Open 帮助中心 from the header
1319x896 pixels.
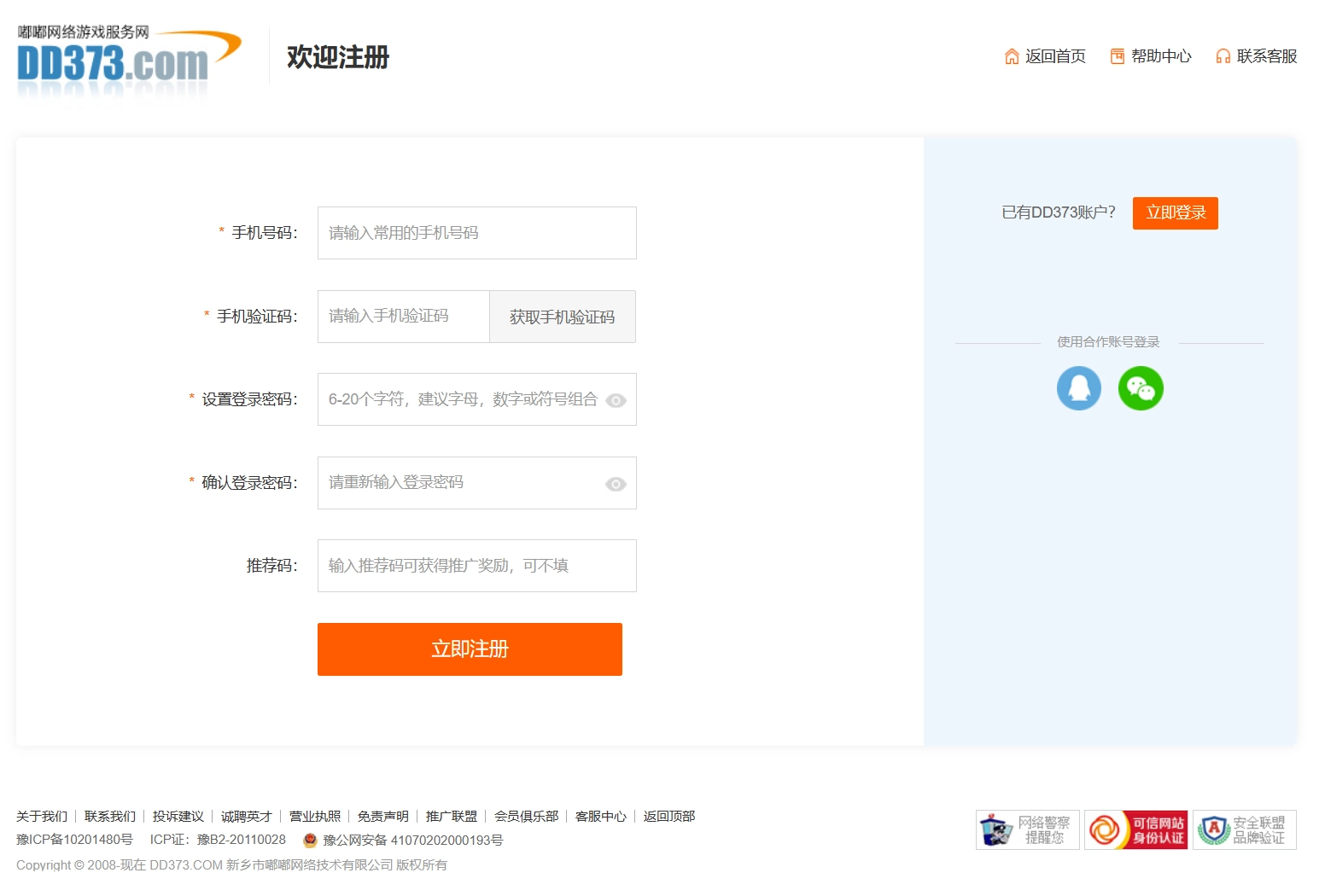pyautogui.click(x=1151, y=56)
